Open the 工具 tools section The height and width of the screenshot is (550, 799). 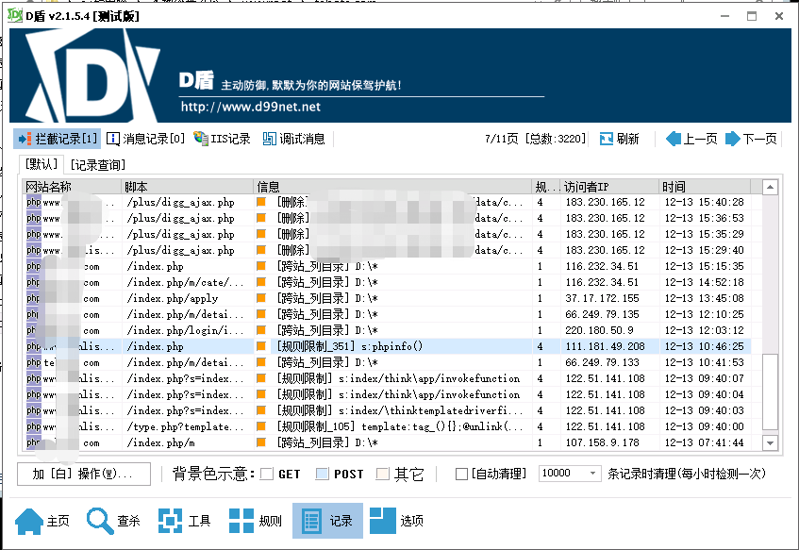click(184, 520)
